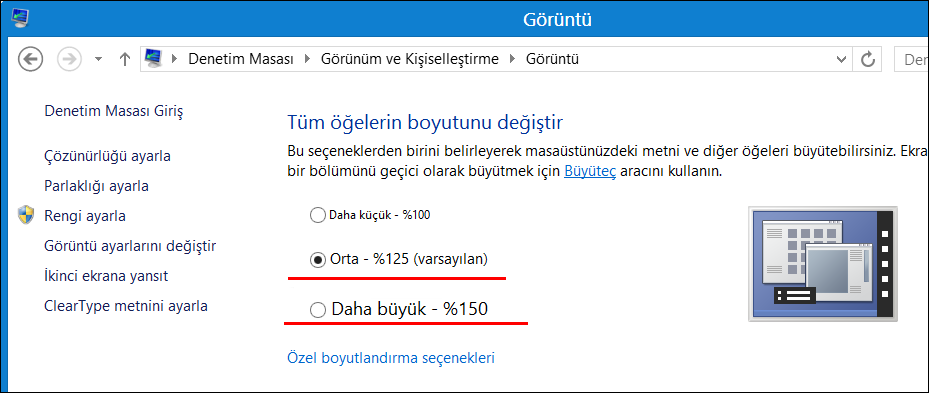Viewport: 929px width, 393px height.
Task: Click the Refresh button in address bar
Action: 867,59
